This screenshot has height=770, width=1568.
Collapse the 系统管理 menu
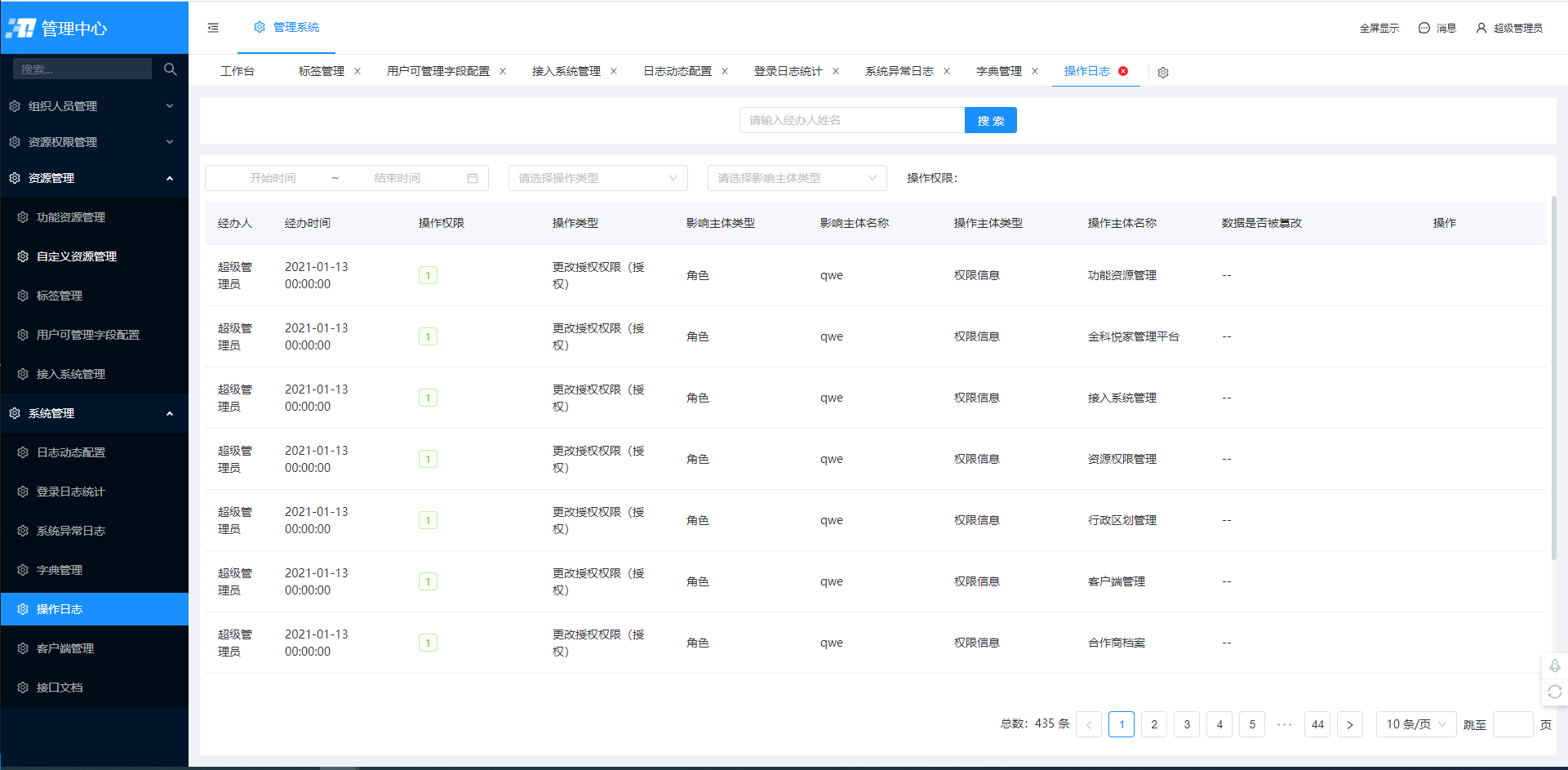click(95, 413)
